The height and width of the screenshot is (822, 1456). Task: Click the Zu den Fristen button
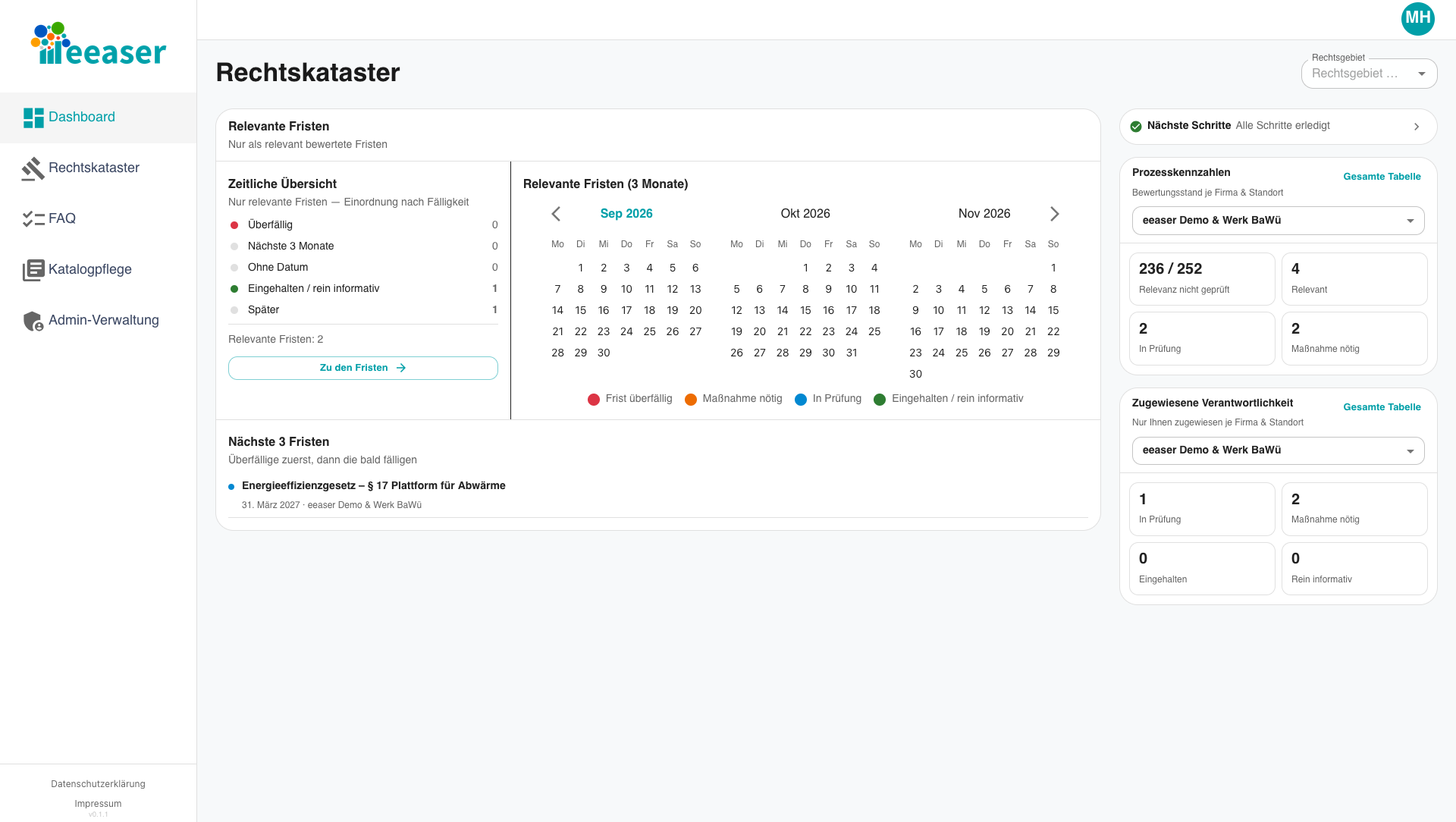click(x=363, y=368)
